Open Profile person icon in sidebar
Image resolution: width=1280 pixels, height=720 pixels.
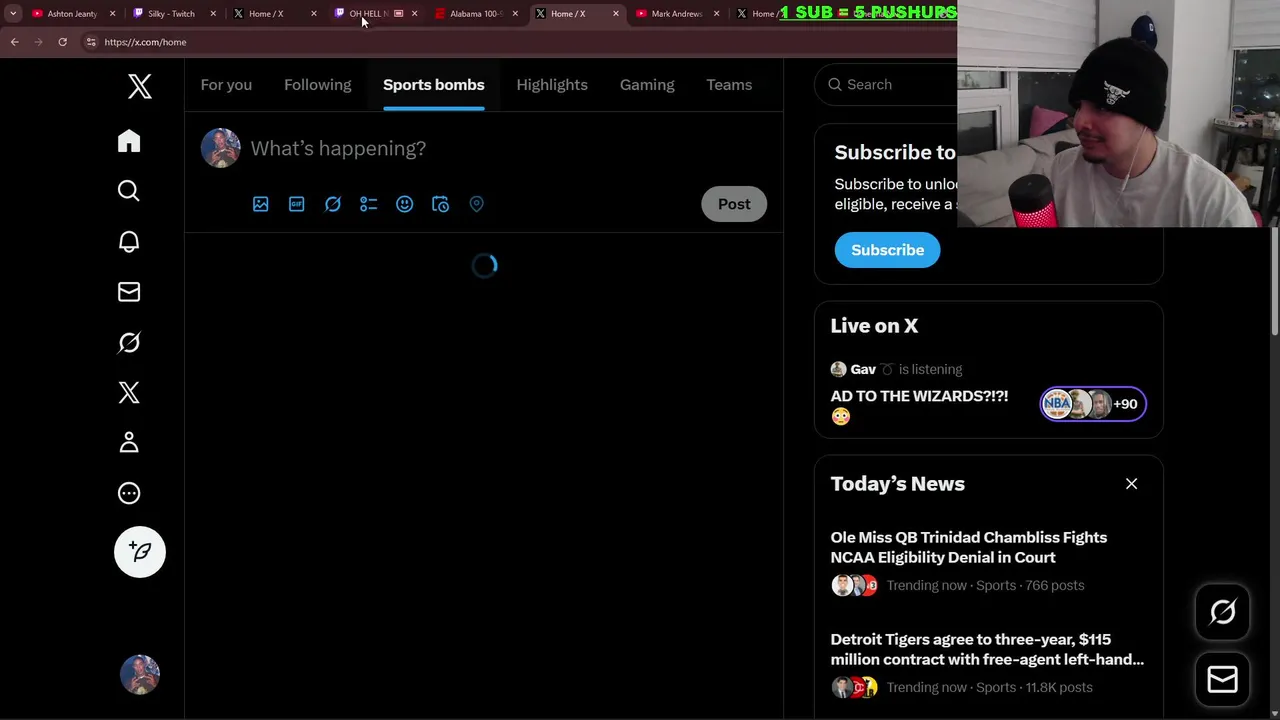(x=129, y=442)
